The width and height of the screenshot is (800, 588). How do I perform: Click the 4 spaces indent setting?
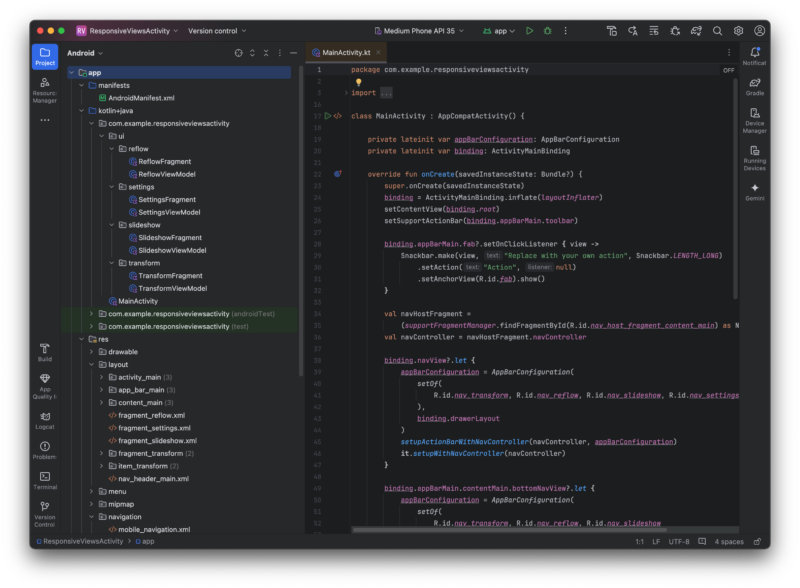728,541
